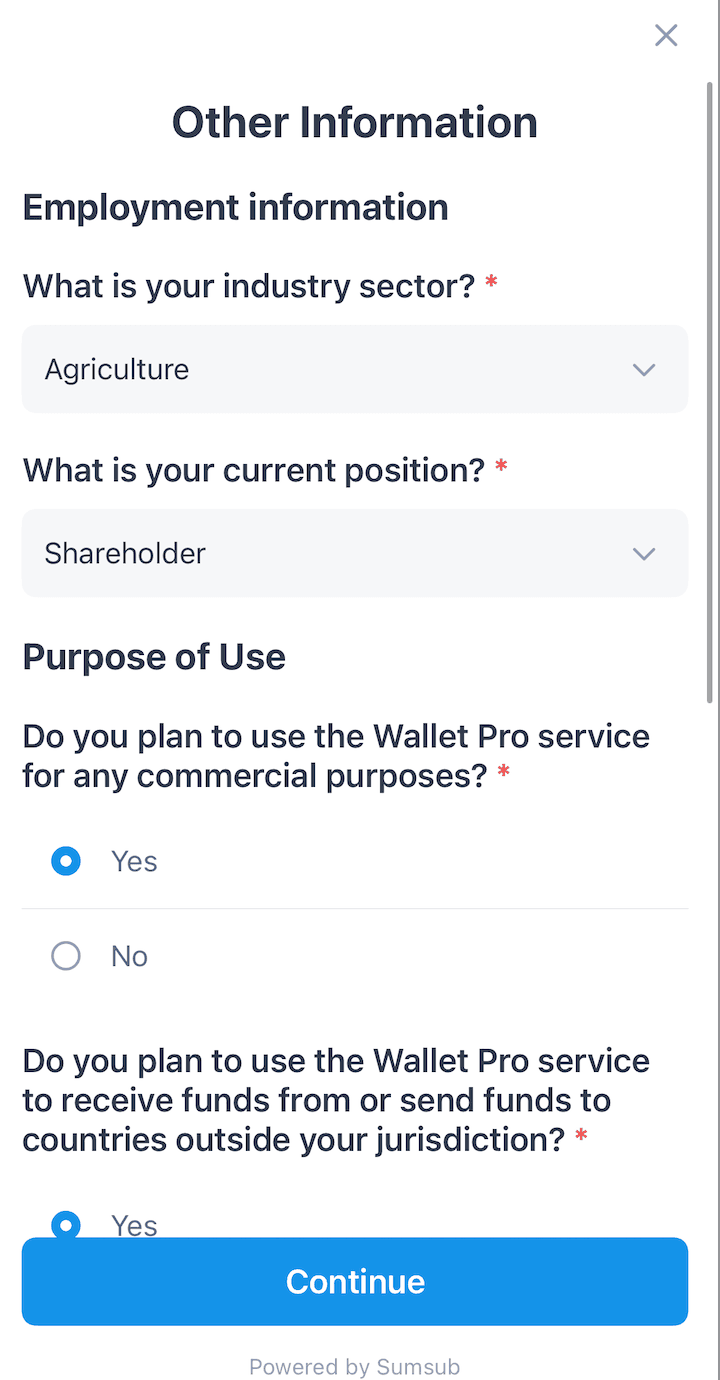Open the Powered by Sumsub link
This screenshot has height=1380, width=720.
tap(354, 1366)
